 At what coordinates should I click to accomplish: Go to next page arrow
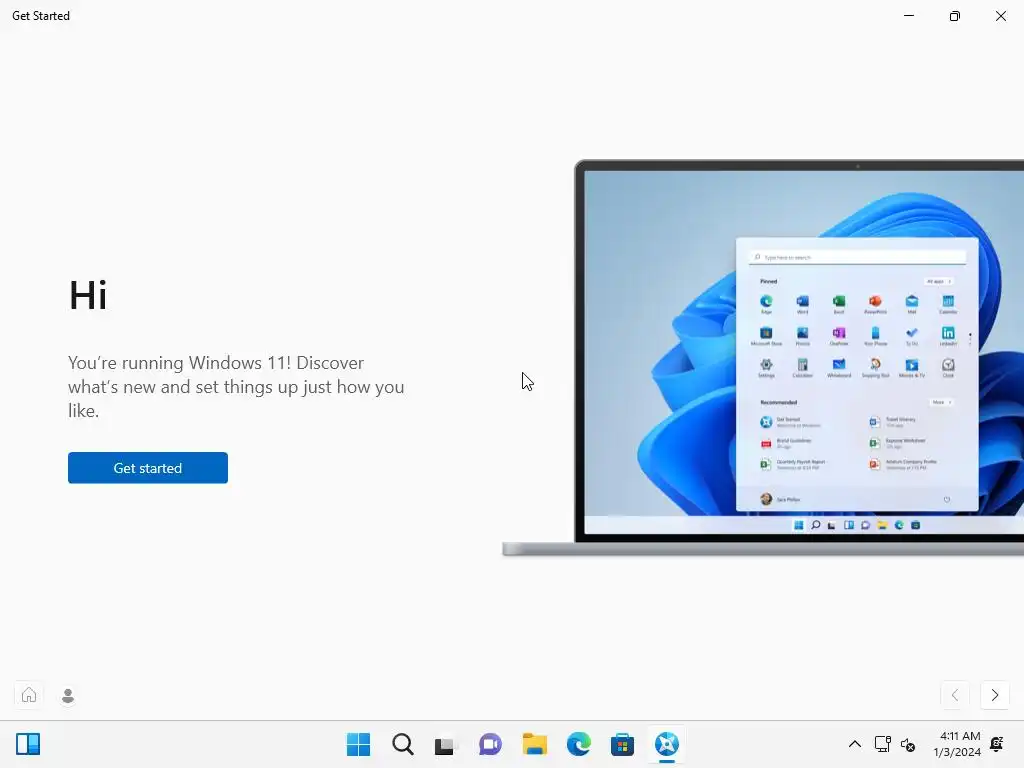pos(995,695)
